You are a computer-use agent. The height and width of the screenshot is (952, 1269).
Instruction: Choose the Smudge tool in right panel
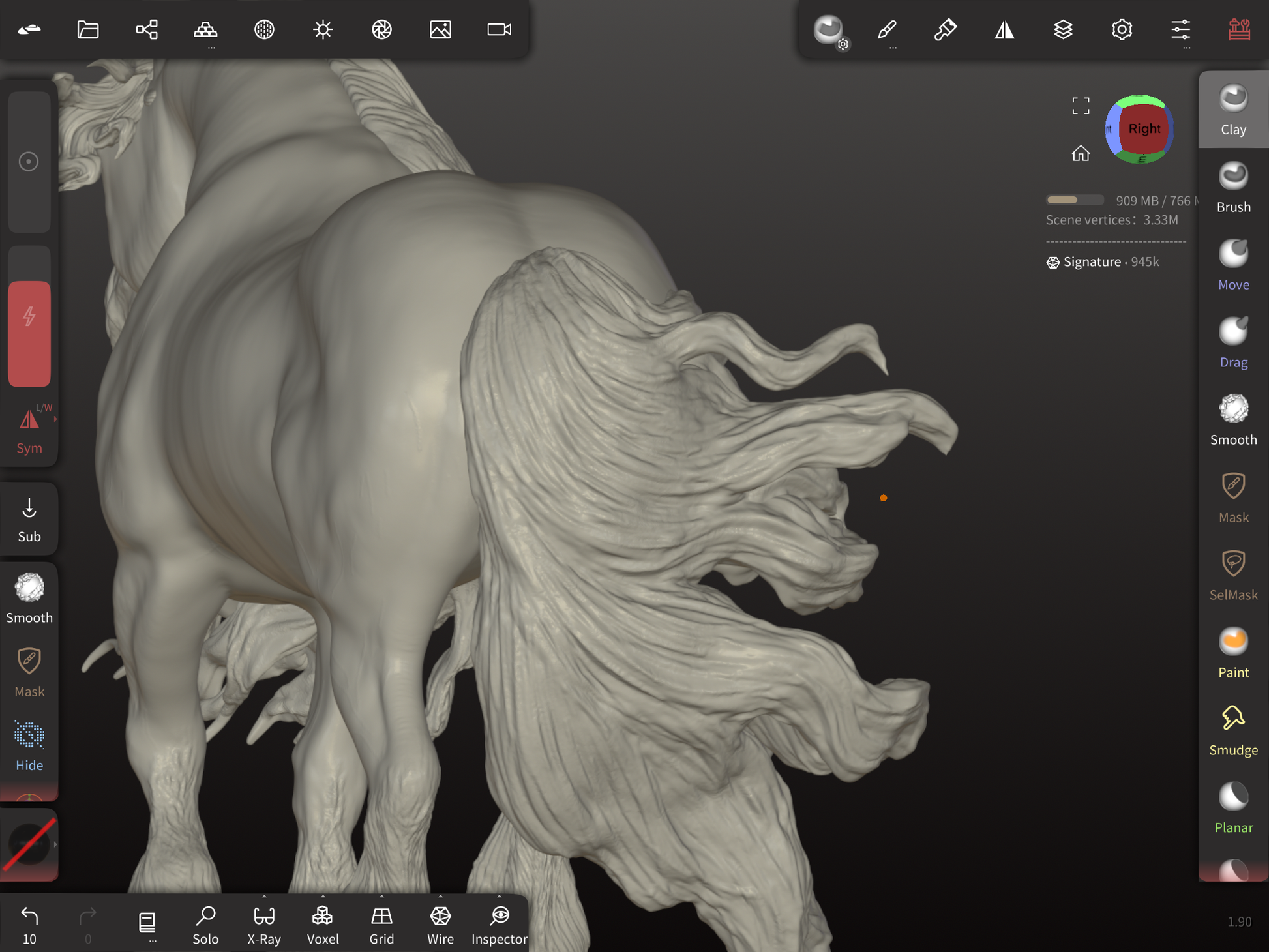click(1232, 730)
